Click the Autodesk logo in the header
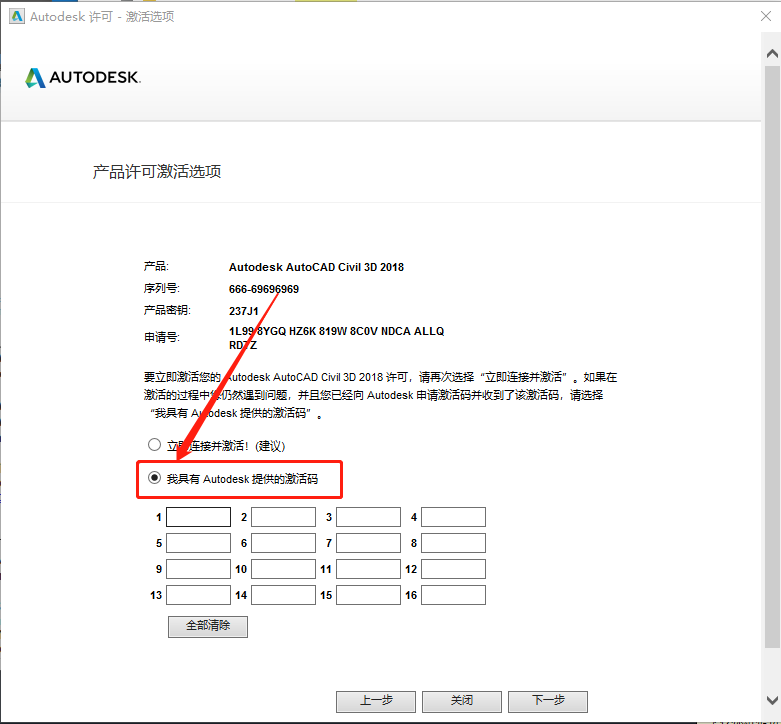Image resolution: width=781 pixels, height=724 pixels. 83,78
